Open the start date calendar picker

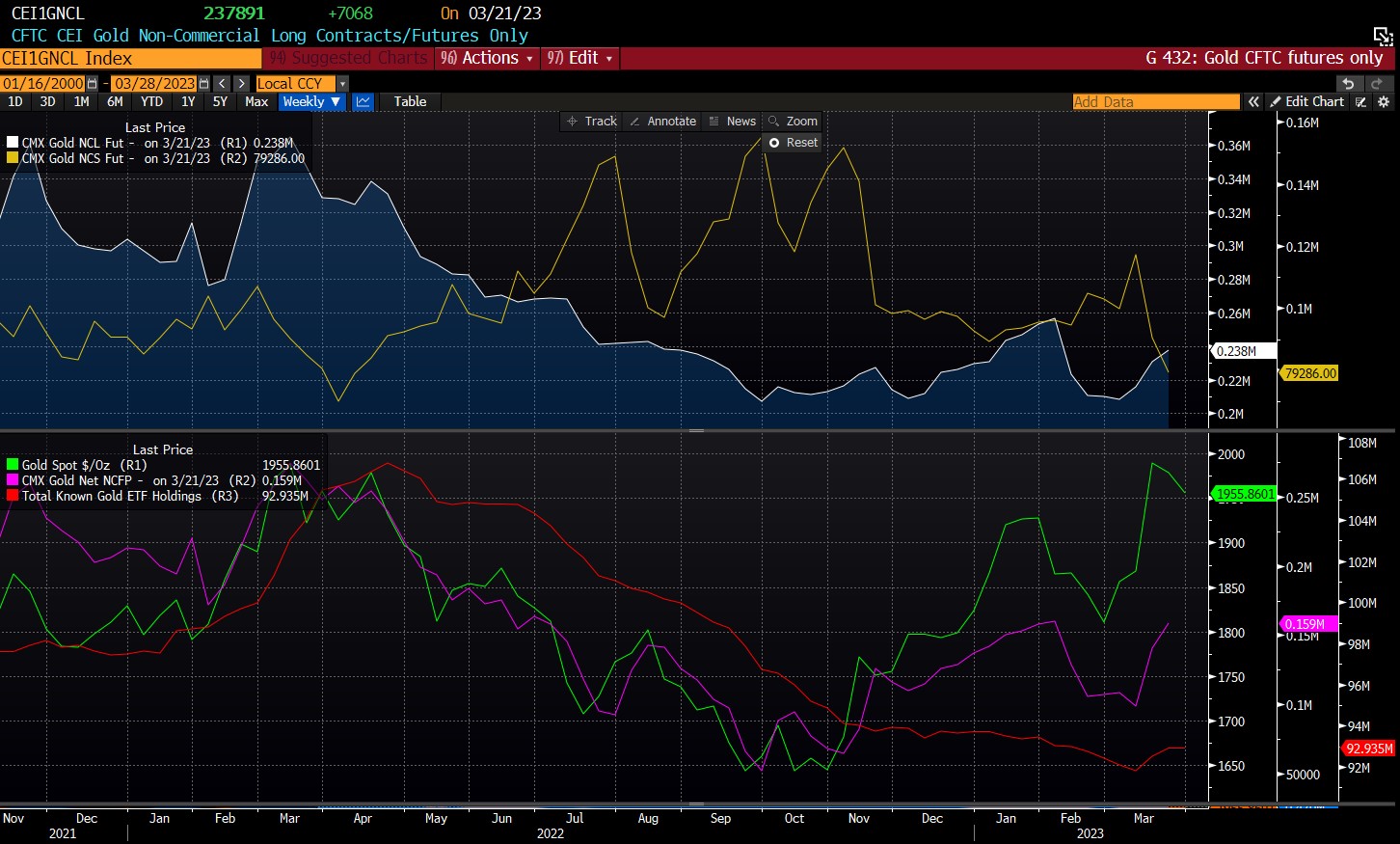(93, 84)
